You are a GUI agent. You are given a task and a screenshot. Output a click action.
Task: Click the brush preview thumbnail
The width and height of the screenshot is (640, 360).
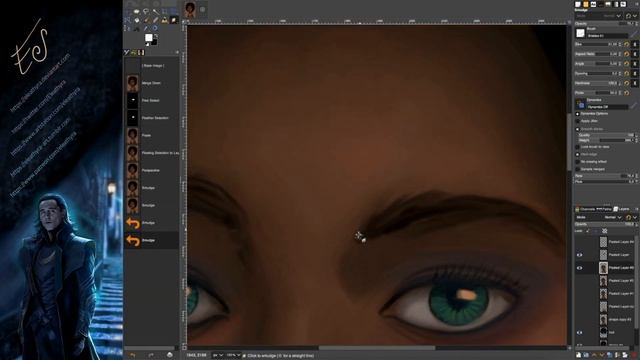[x=580, y=33]
